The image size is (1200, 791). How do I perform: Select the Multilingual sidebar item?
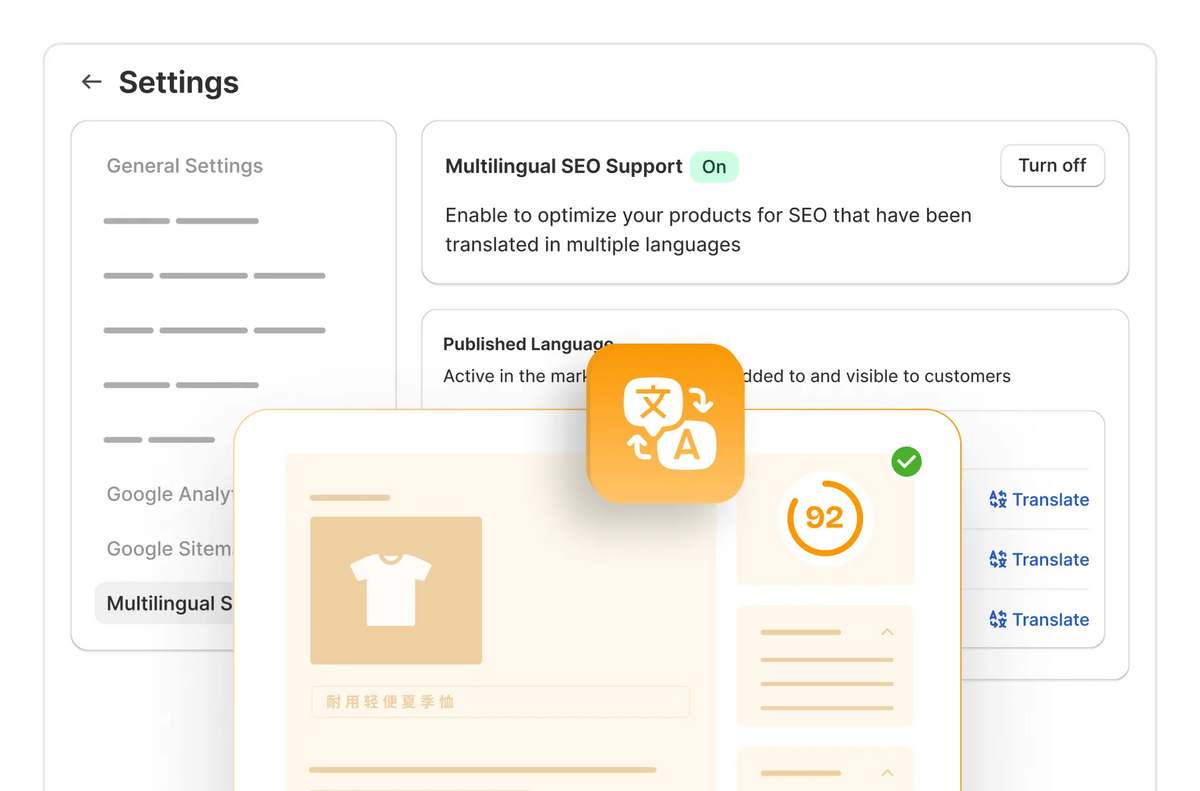(165, 603)
